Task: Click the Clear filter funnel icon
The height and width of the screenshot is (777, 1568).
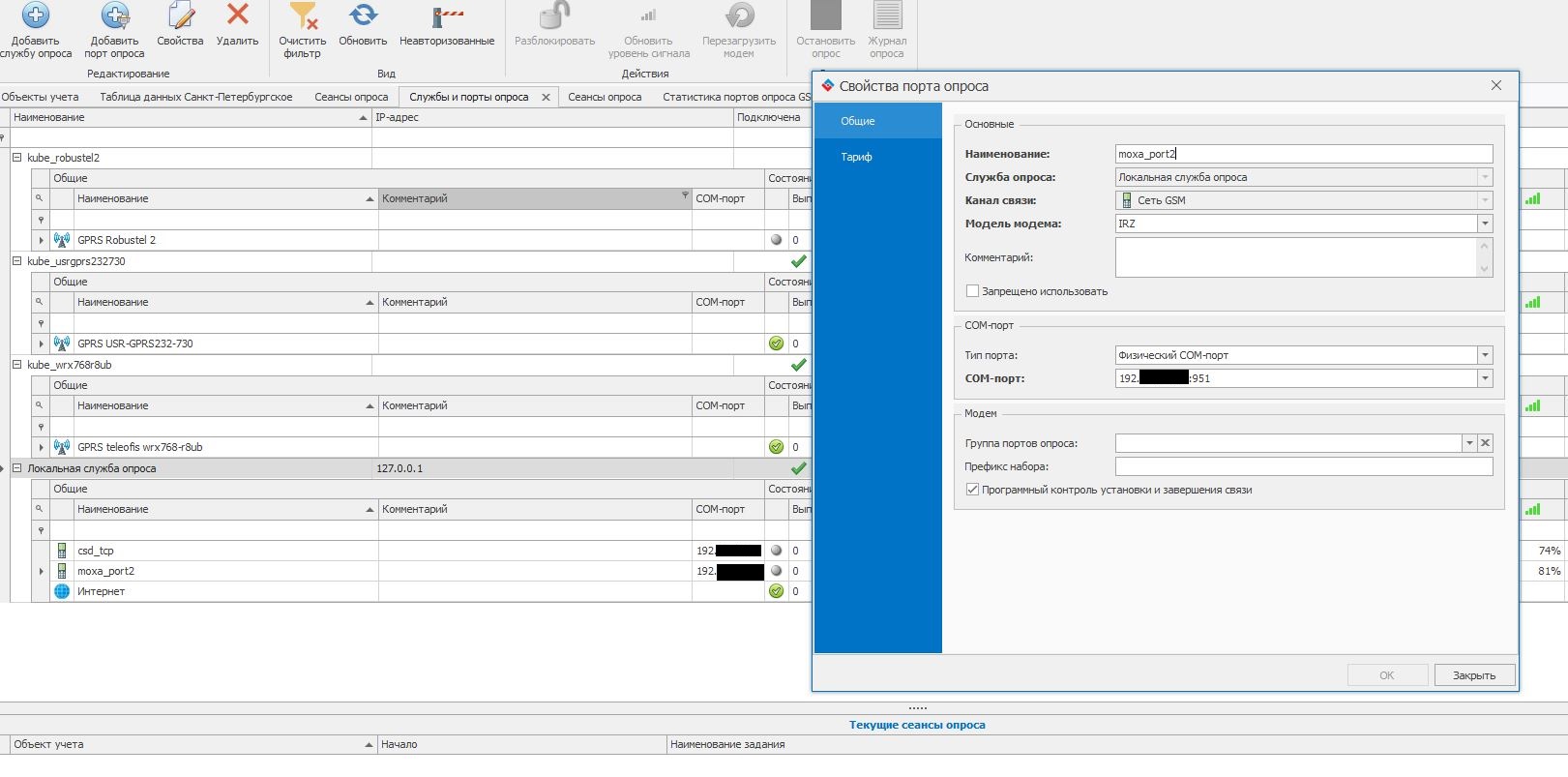Action: 303,16
